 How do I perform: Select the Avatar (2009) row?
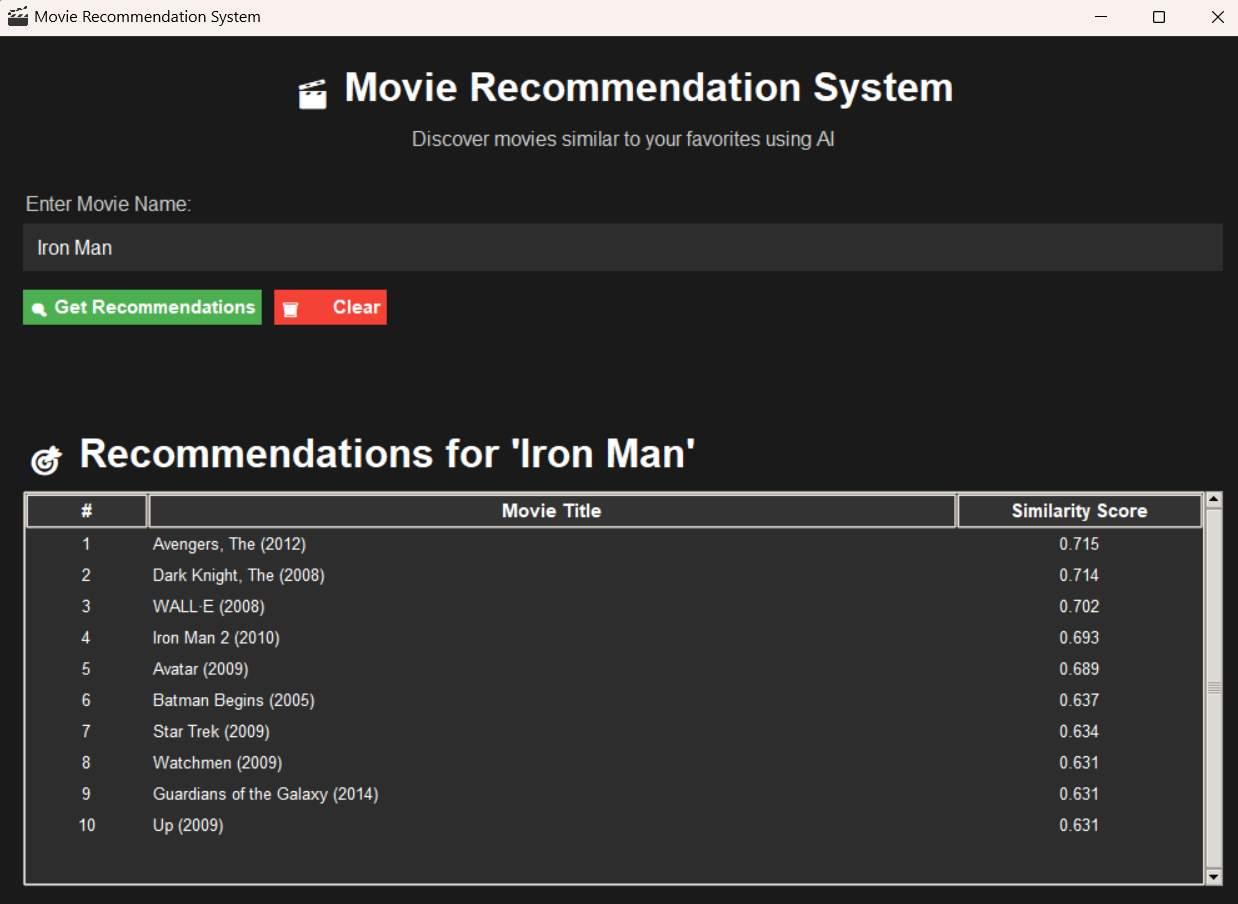614,668
